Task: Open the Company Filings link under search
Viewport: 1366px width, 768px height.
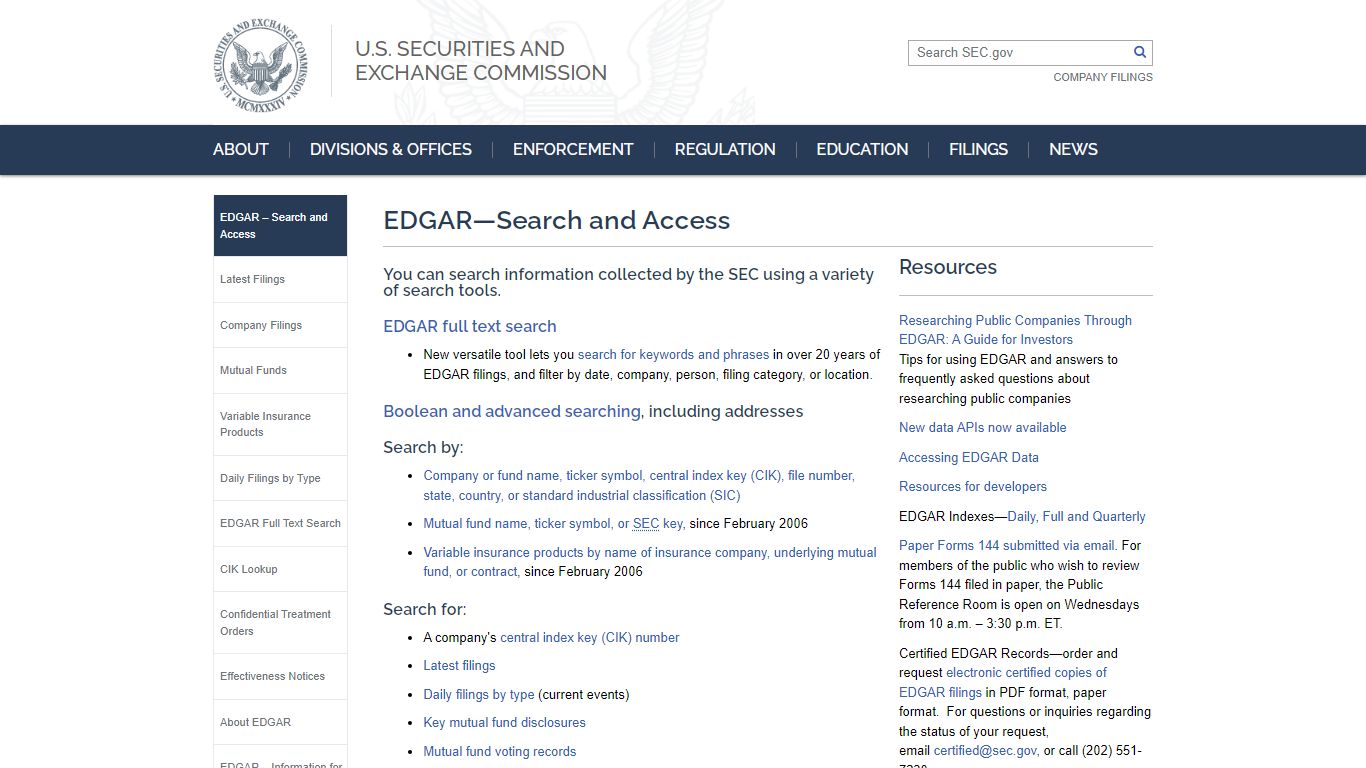Action: tap(1103, 77)
